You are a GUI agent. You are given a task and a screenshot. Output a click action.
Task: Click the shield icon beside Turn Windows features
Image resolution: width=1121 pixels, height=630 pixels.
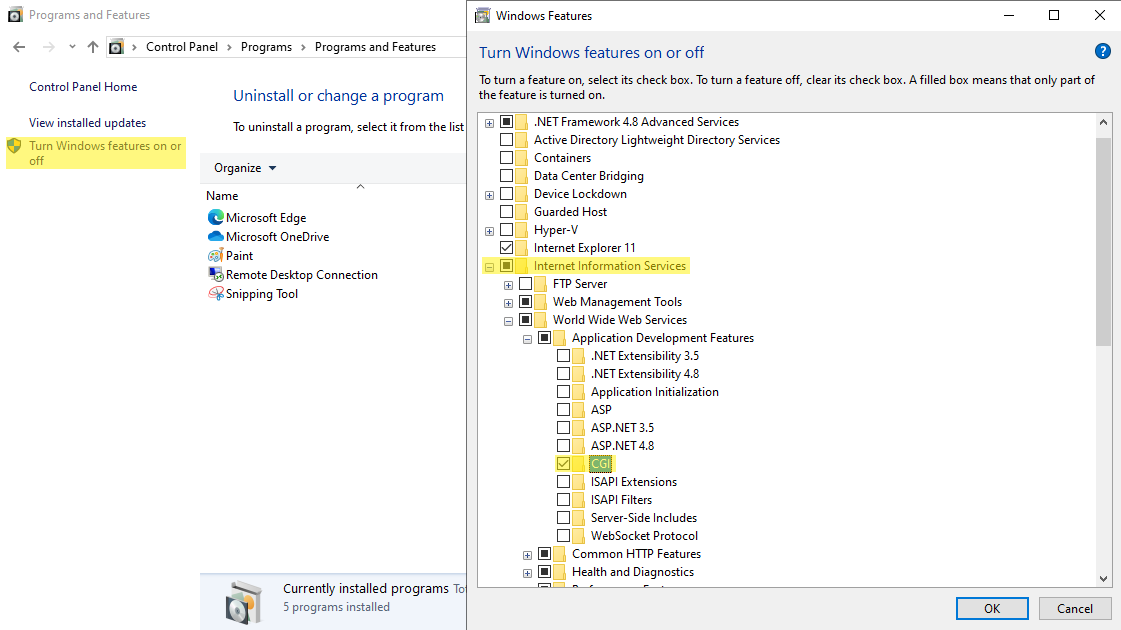[x=14, y=147]
